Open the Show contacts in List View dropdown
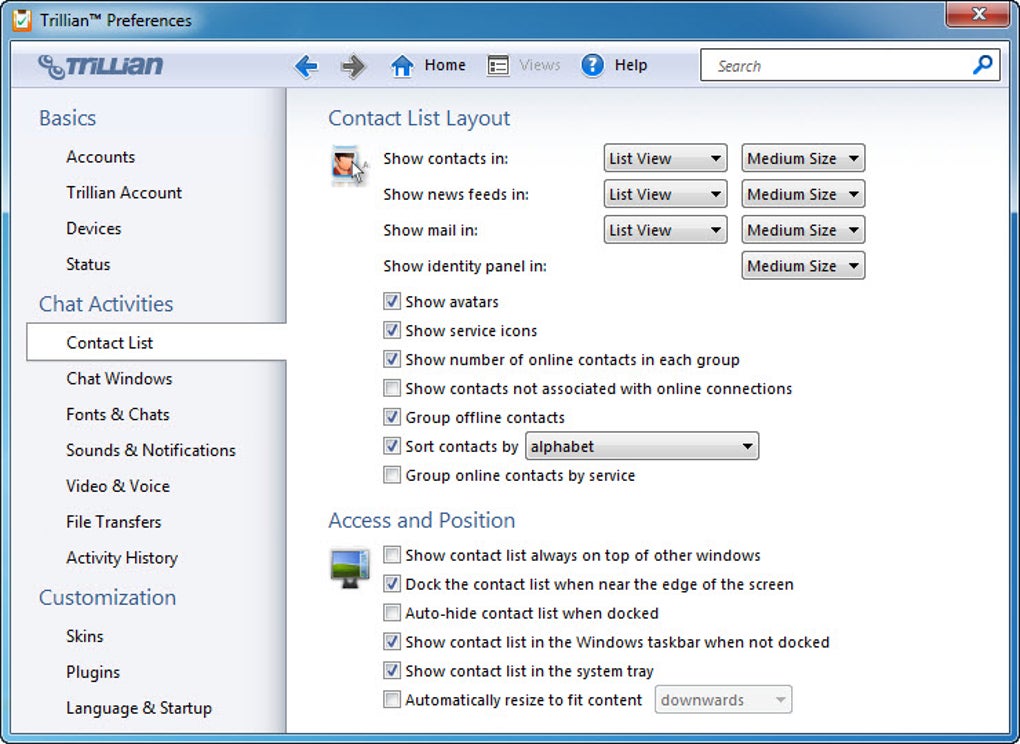The width and height of the screenshot is (1020, 744). [665, 158]
